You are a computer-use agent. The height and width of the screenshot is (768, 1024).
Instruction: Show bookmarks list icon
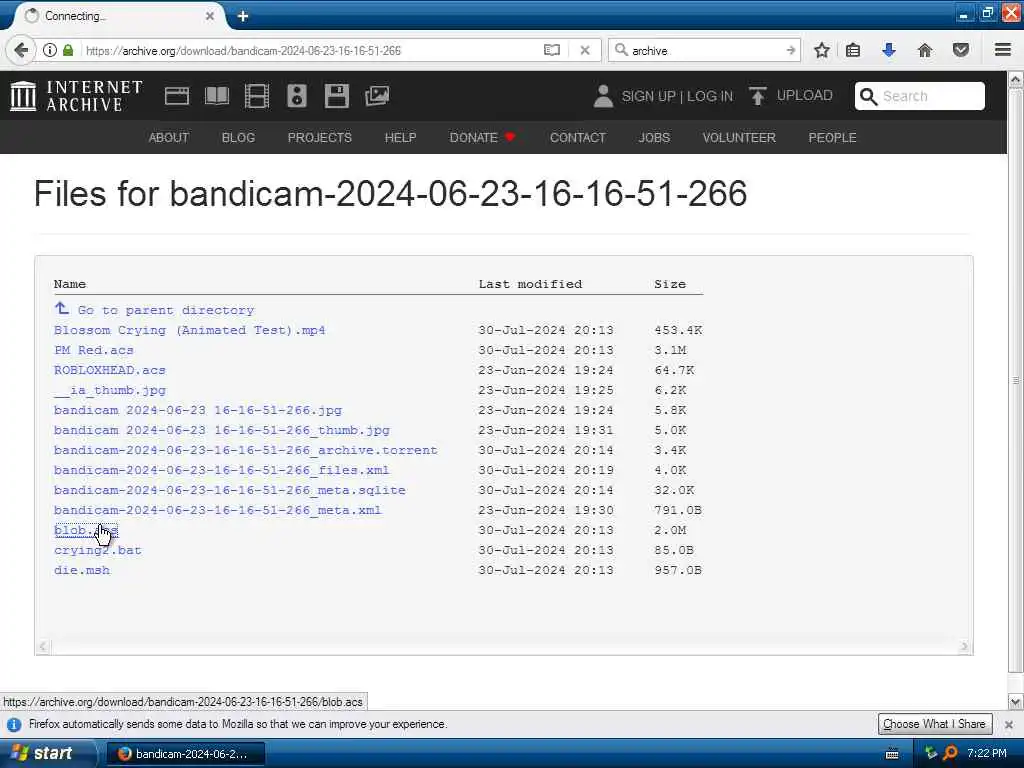coord(853,50)
